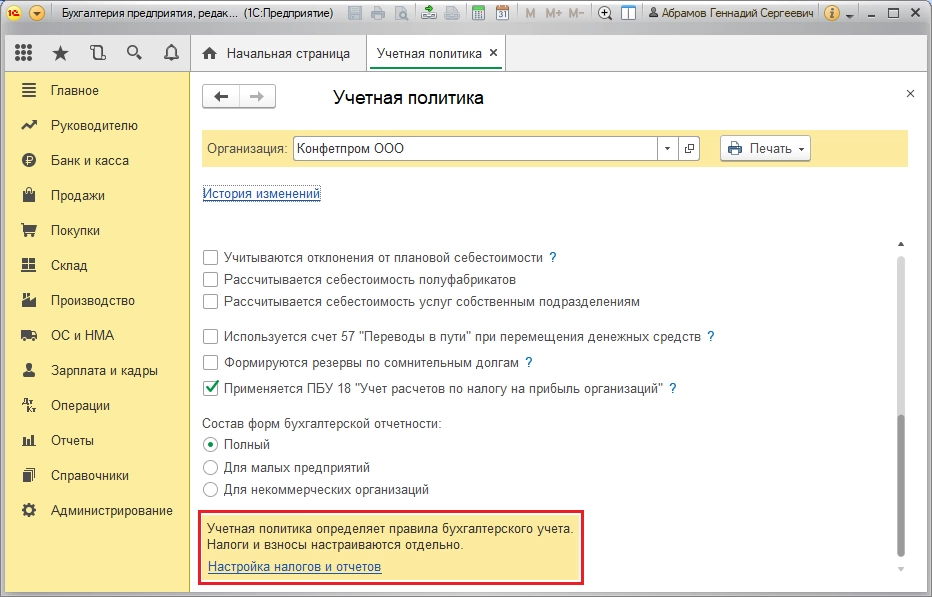Click the form's vertical scrollbar

tap(900, 480)
